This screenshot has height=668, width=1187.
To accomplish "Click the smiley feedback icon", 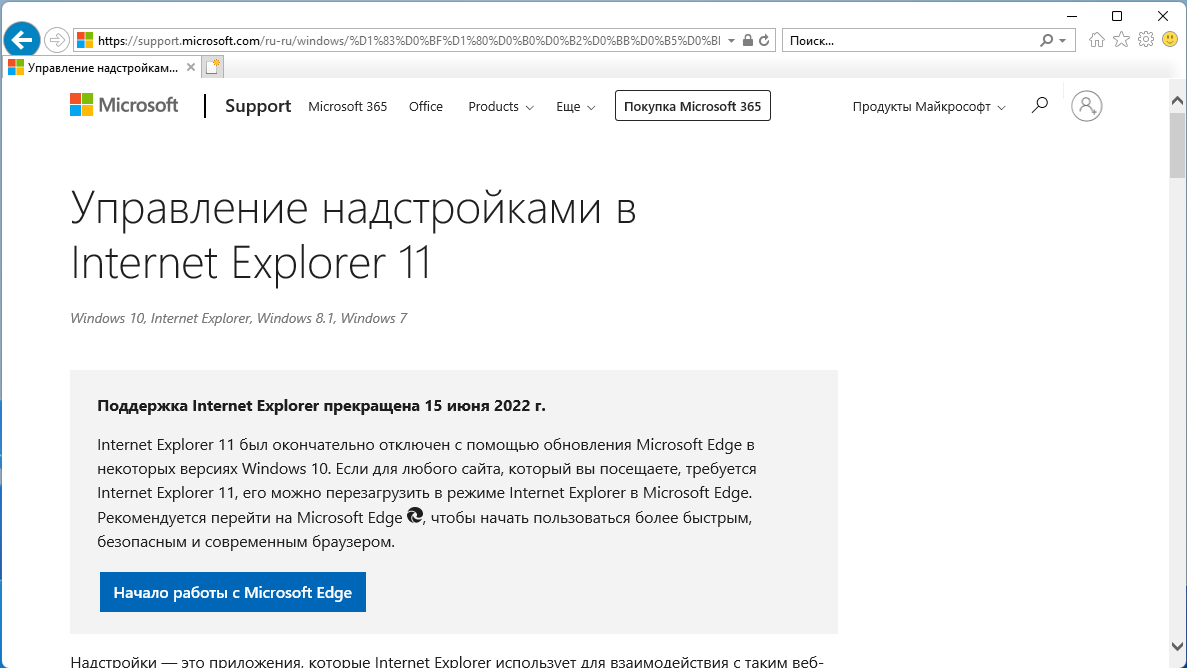I will [x=1170, y=39].
